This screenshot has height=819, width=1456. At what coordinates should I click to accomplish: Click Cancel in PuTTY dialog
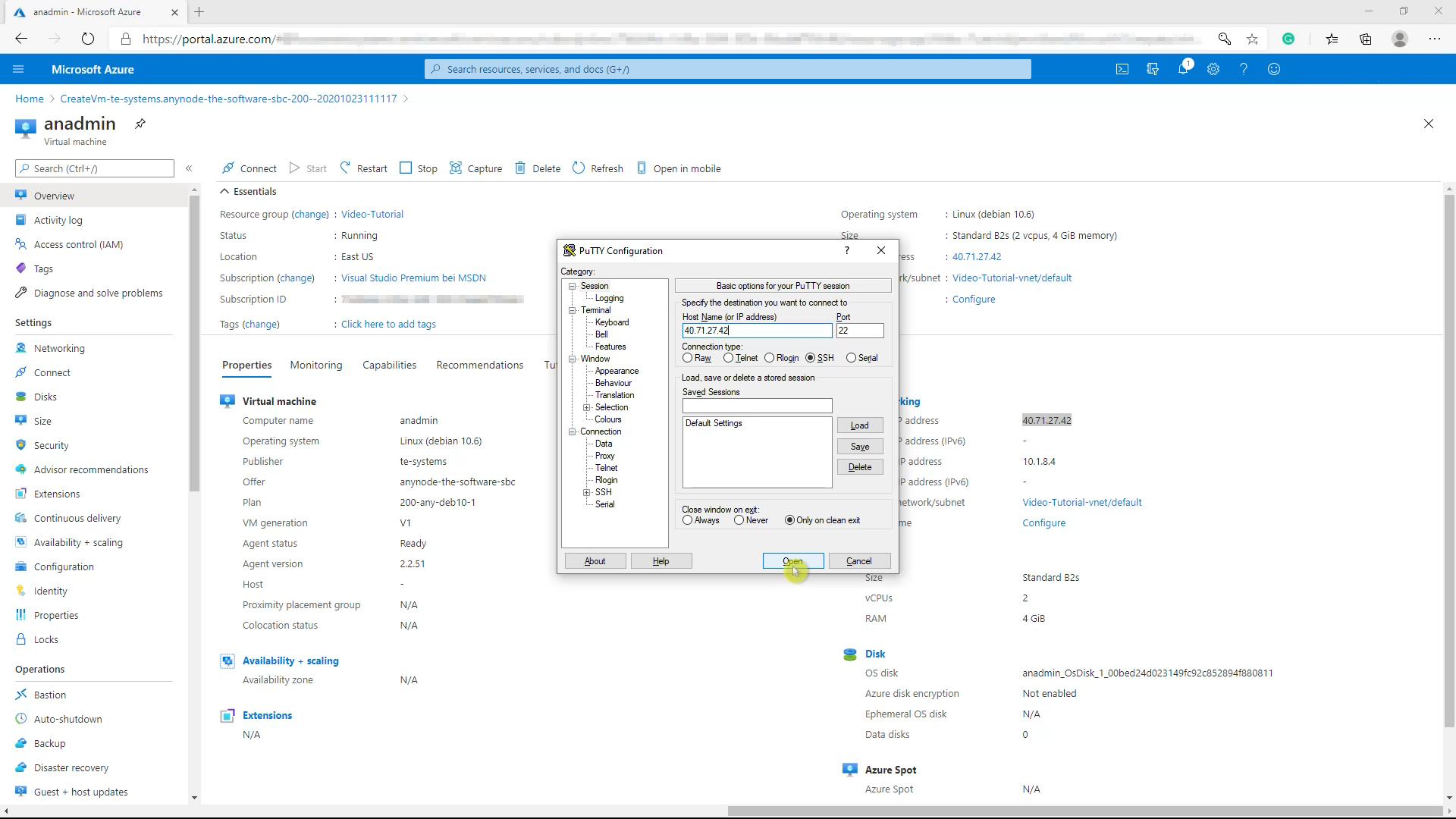click(859, 561)
